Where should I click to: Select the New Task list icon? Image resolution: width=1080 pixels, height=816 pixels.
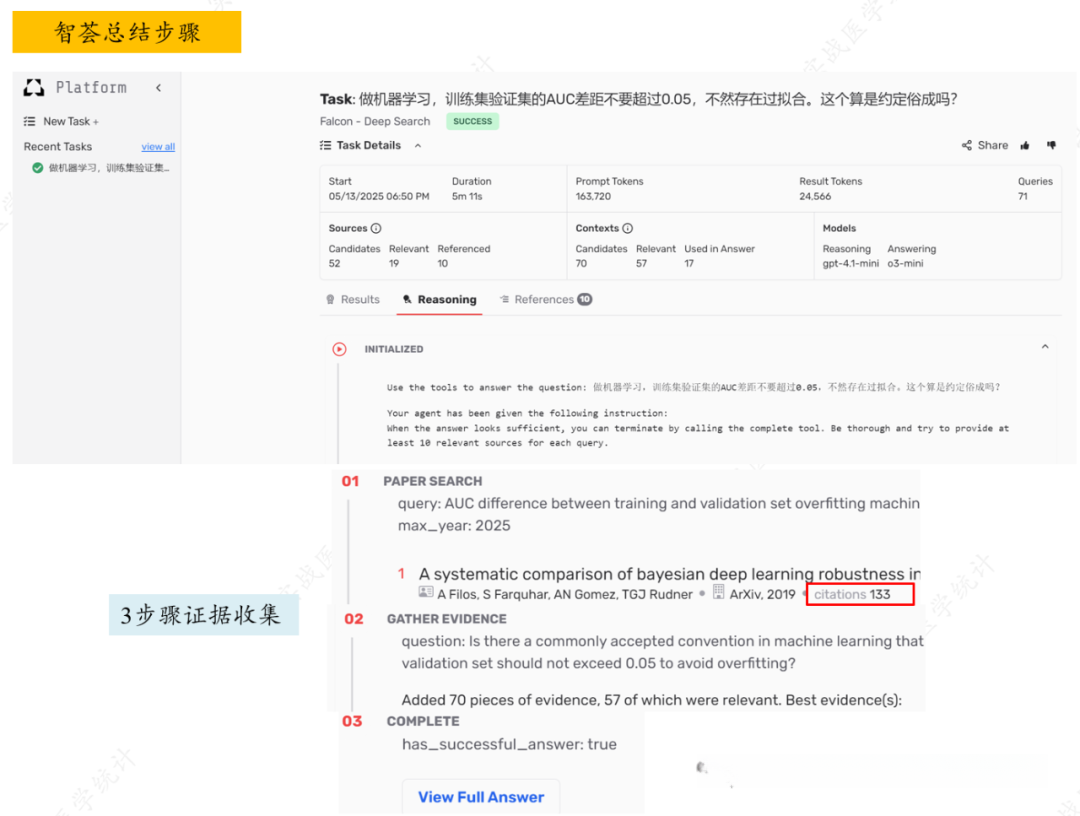click(x=29, y=121)
